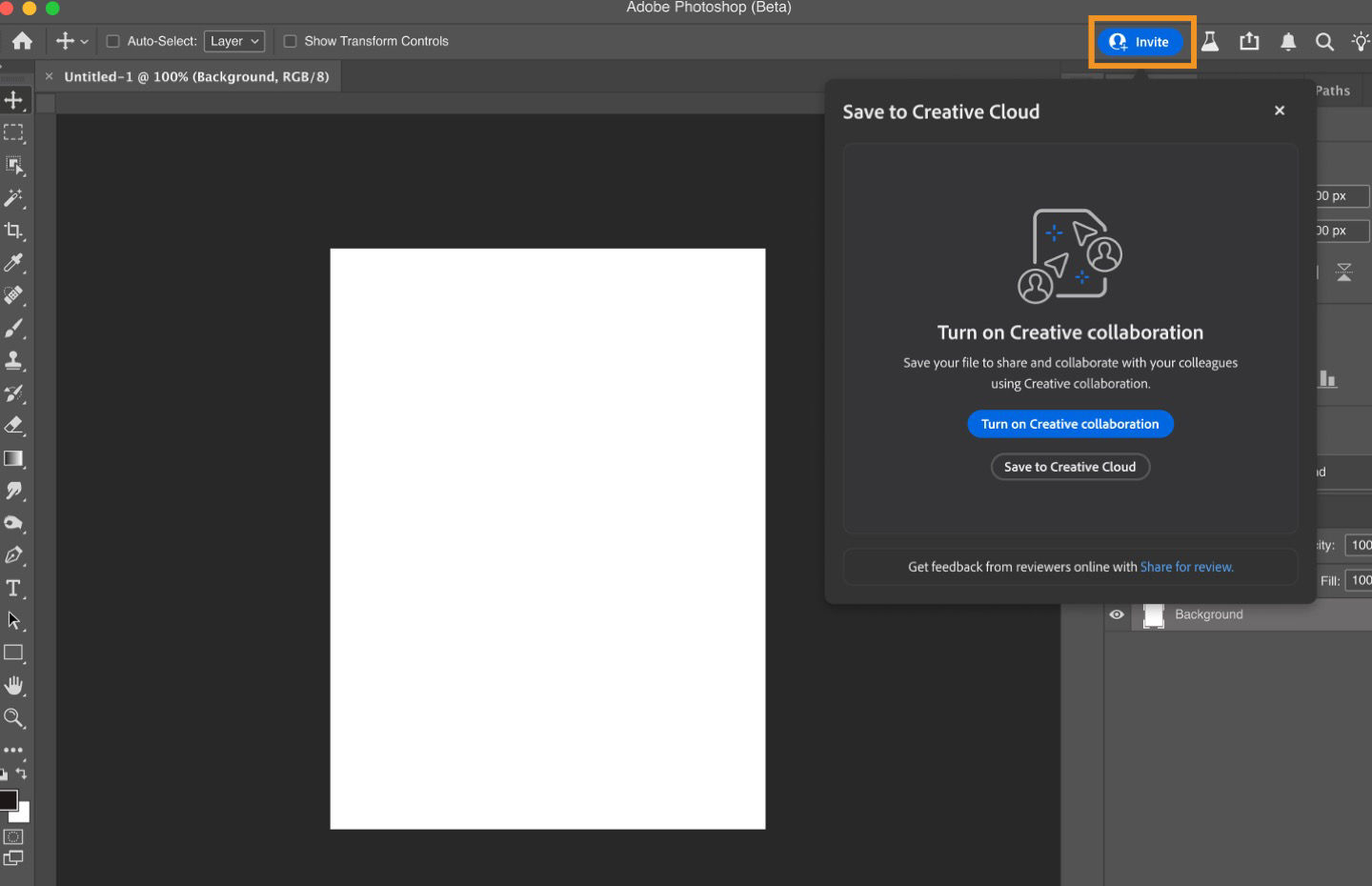Open the Auto-Select Layer dropdown
The image size is (1372, 886).
point(233,41)
